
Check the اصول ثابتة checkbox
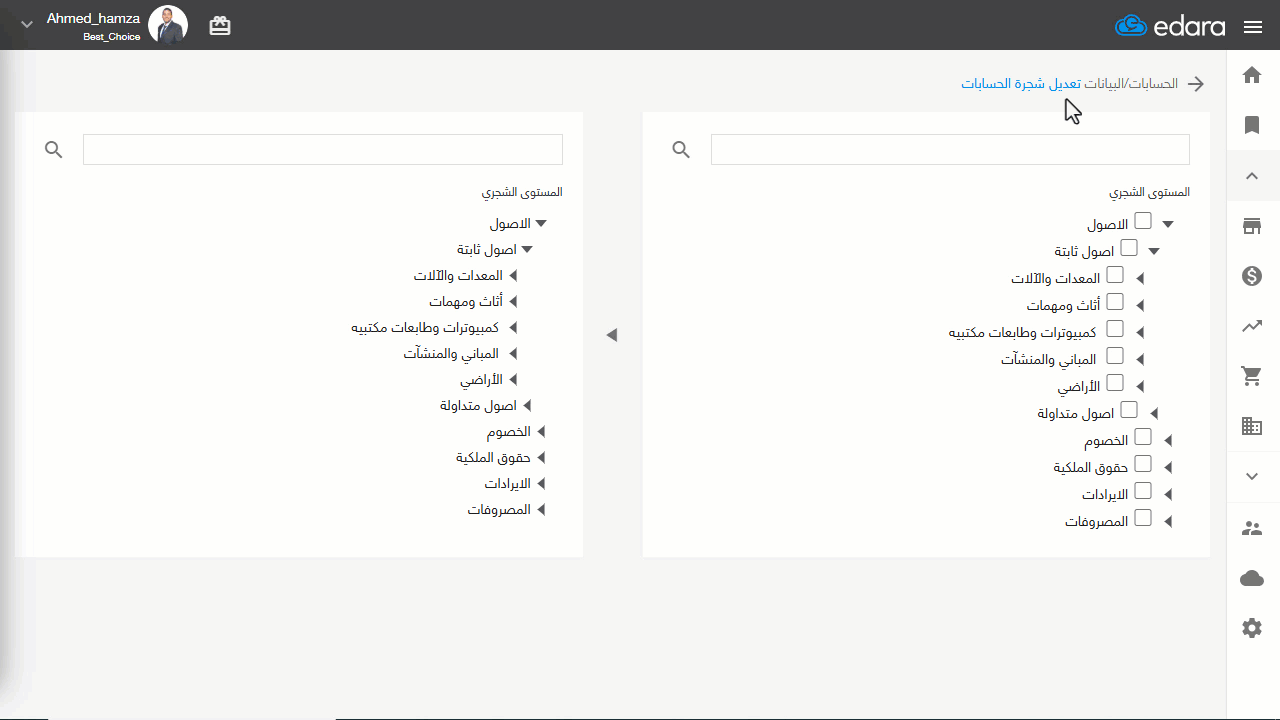[x=1128, y=248]
